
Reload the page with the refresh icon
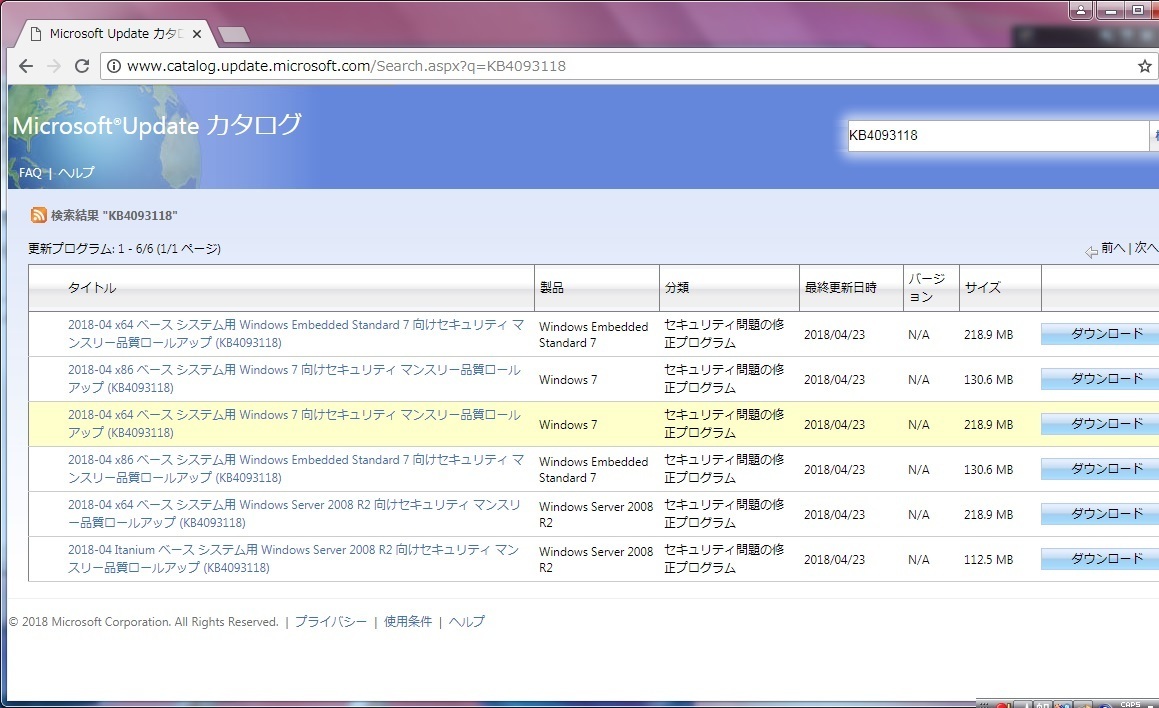coord(82,65)
